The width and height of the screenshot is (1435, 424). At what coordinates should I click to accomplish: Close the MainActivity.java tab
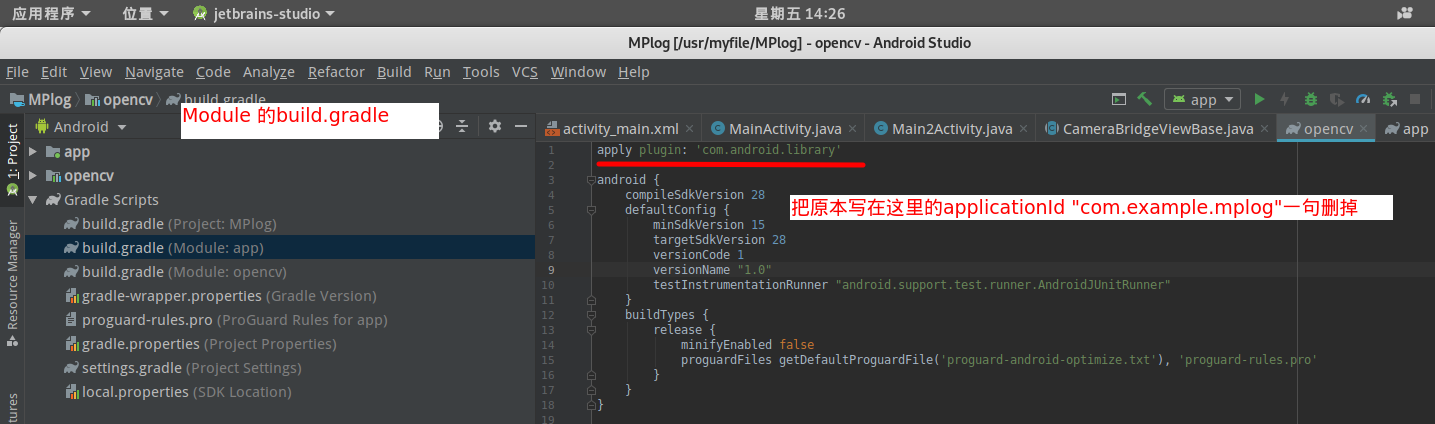(852, 129)
